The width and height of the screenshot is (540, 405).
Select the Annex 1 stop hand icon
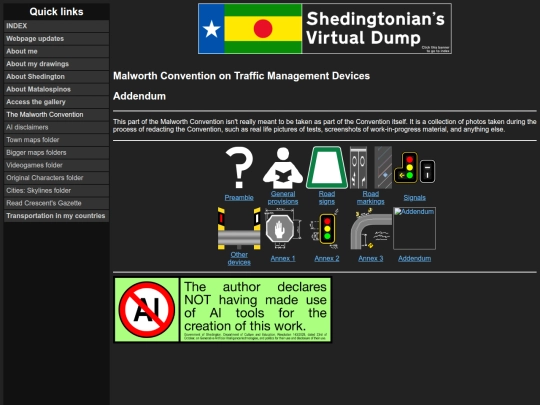[283, 228]
